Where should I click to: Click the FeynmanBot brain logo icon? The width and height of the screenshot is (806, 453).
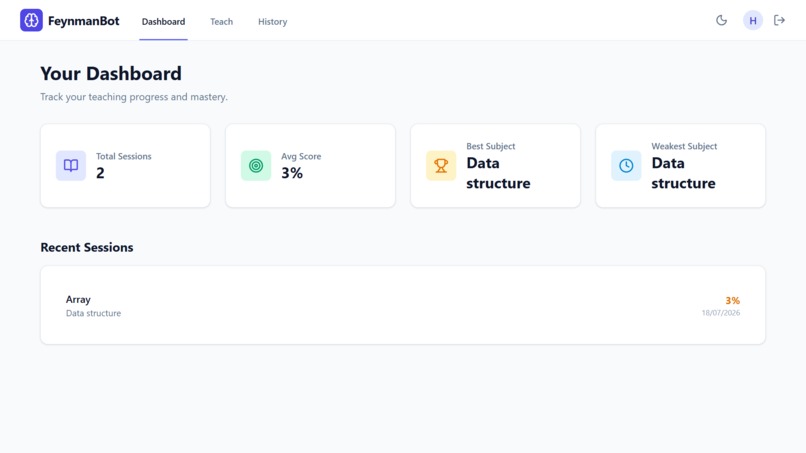click(31, 21)
